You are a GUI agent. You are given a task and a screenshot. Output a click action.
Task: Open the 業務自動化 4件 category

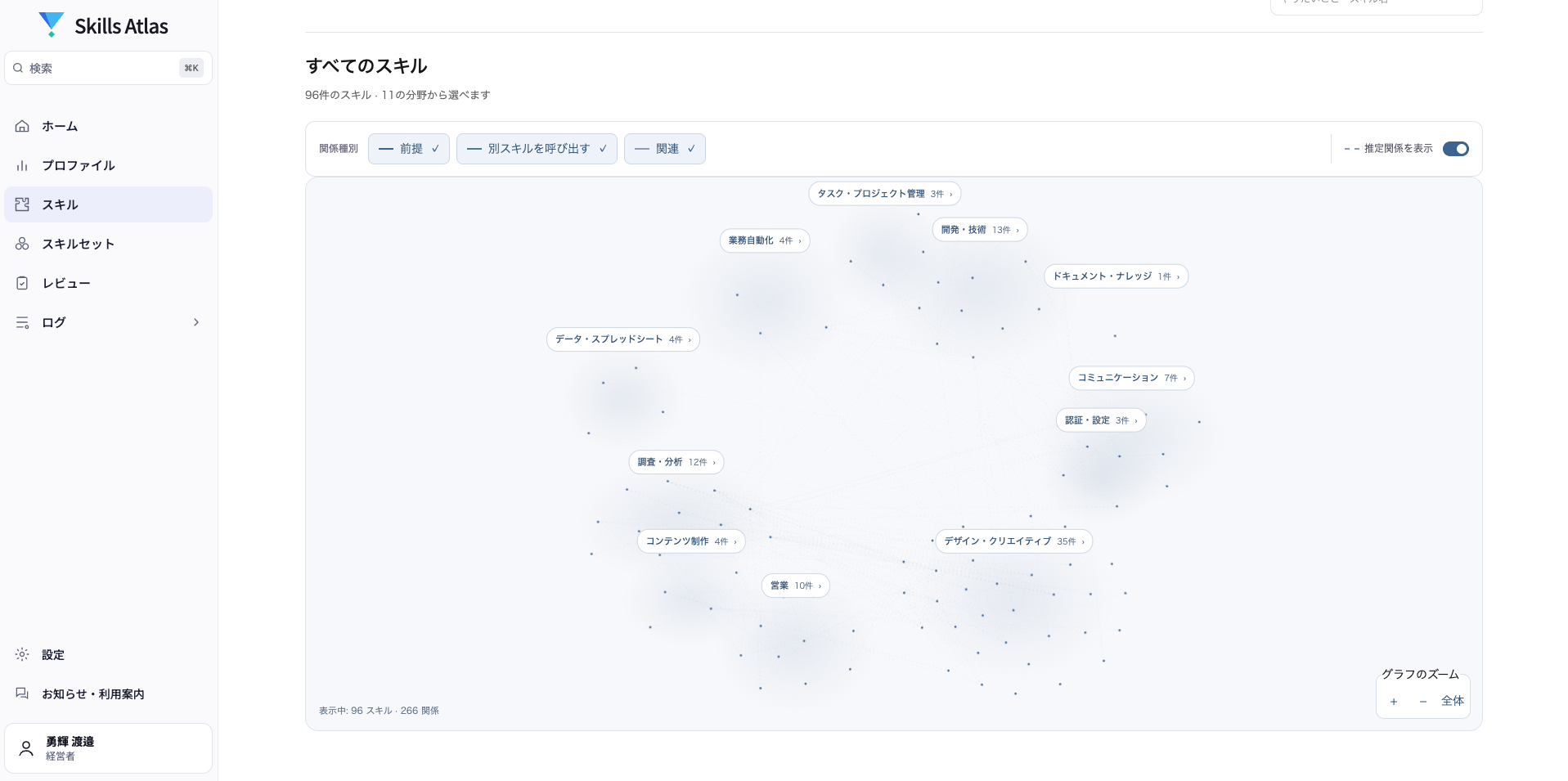pos(765,240)
